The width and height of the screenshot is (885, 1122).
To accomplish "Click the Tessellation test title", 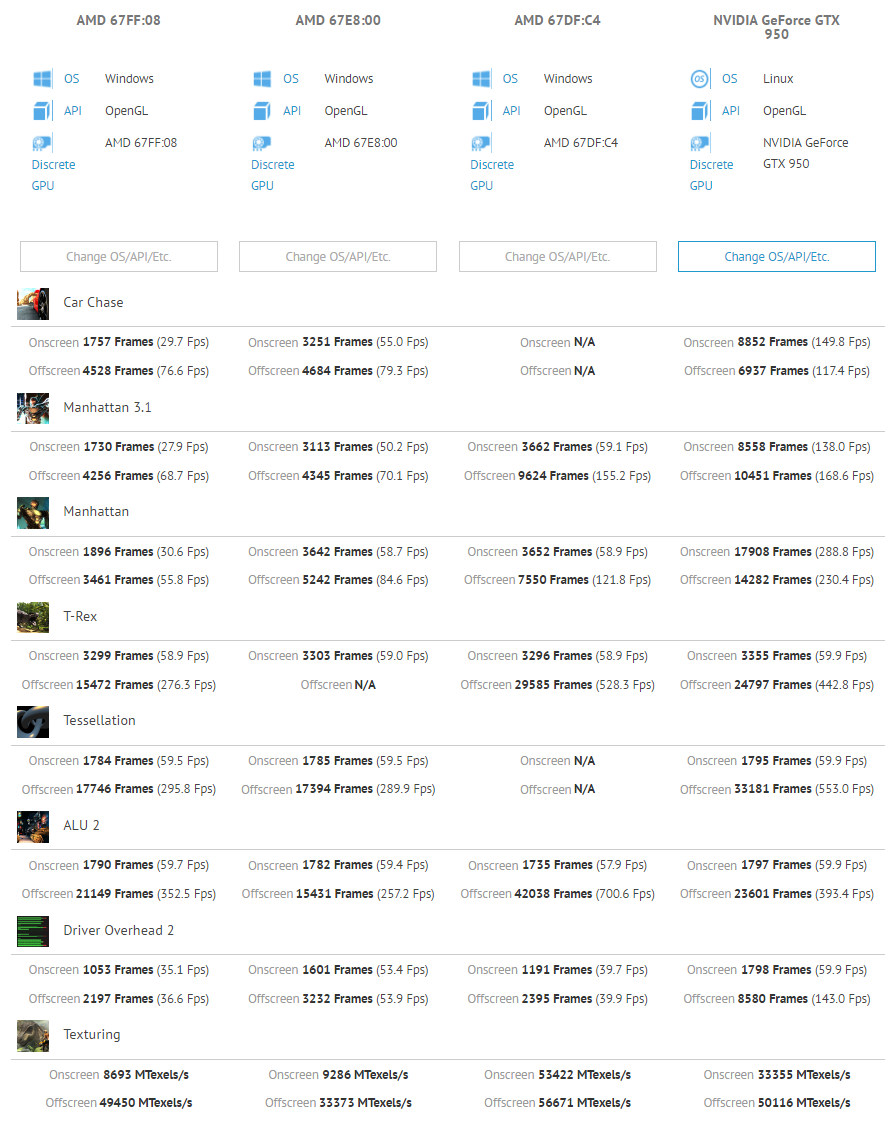I will pyautogui.click(x=99, y=721).
